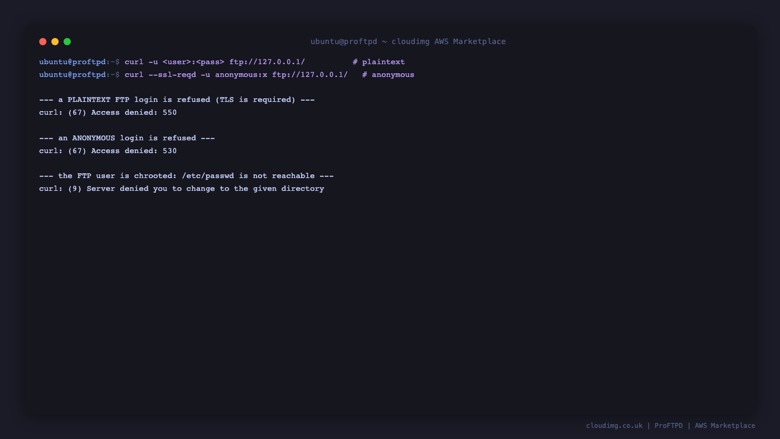Viewport: 780px width, 439px height.
Task: Click the green maximize window dot
Action: [x=67, y=42]
